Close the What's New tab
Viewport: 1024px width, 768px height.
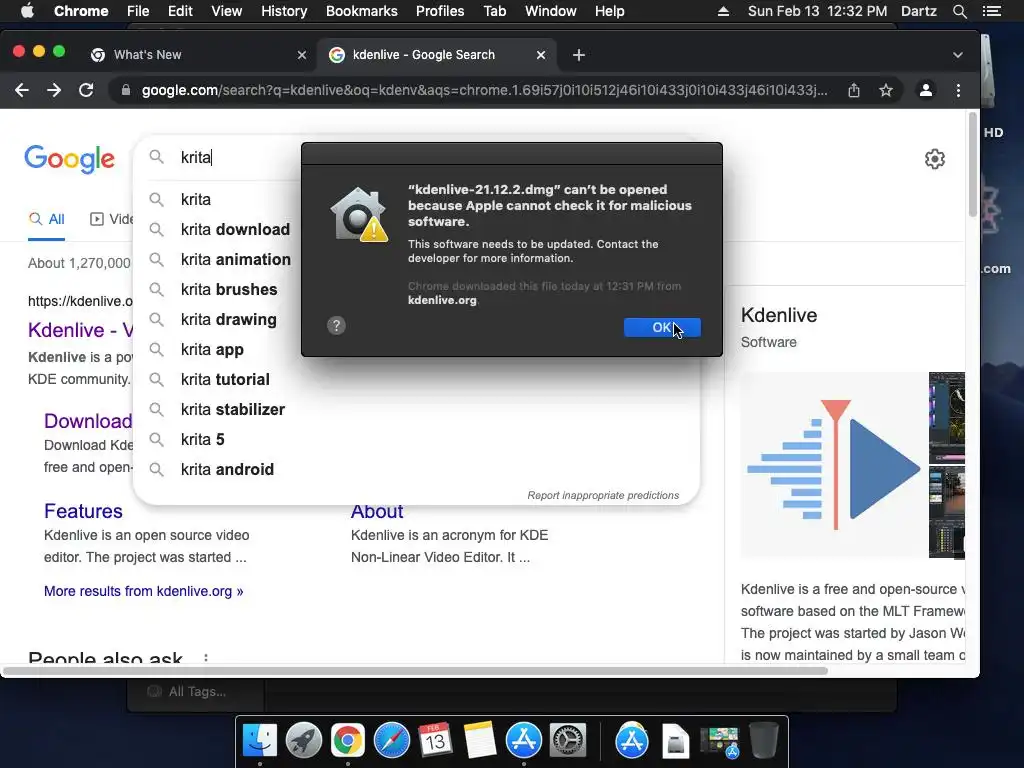302,55
